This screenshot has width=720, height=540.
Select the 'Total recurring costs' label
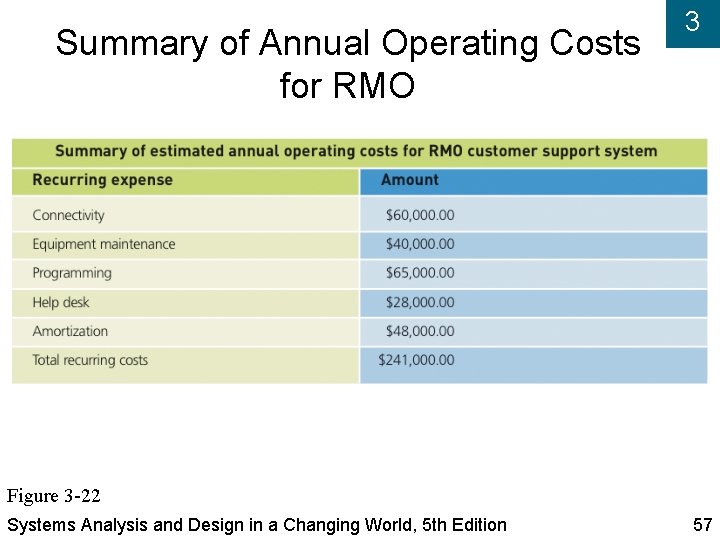(90, 360)
